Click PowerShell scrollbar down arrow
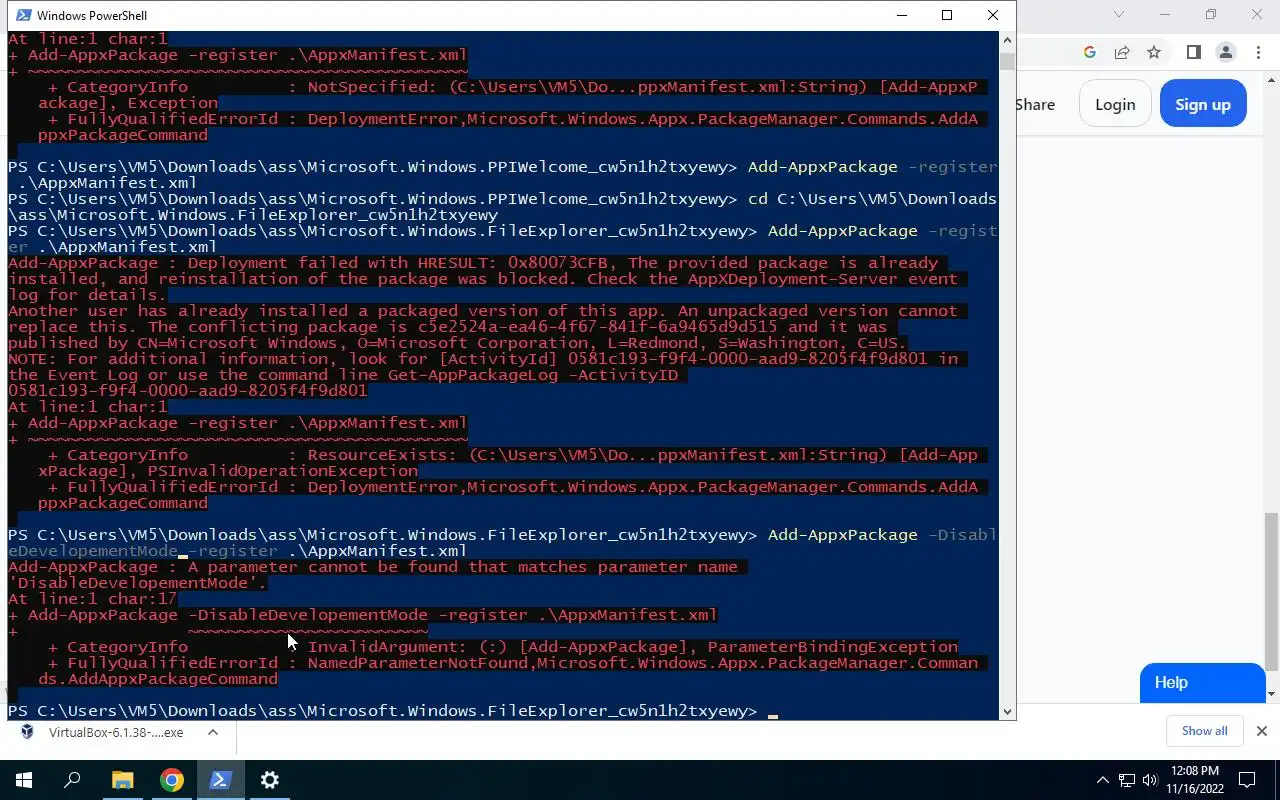The image size is (1280, 800). [x=1007, y=711]
